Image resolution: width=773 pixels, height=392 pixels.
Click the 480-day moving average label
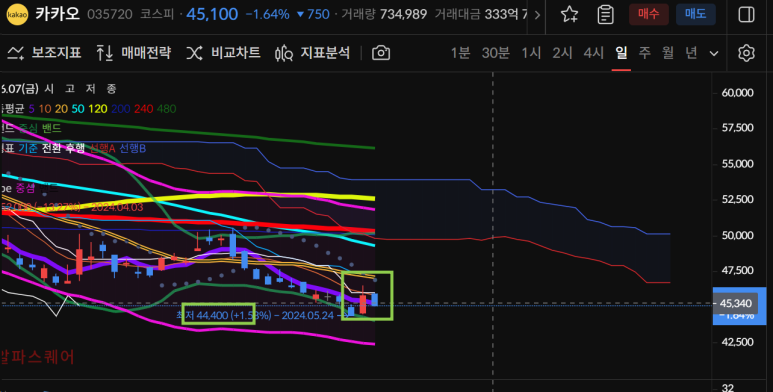click(x=167, y=109)
